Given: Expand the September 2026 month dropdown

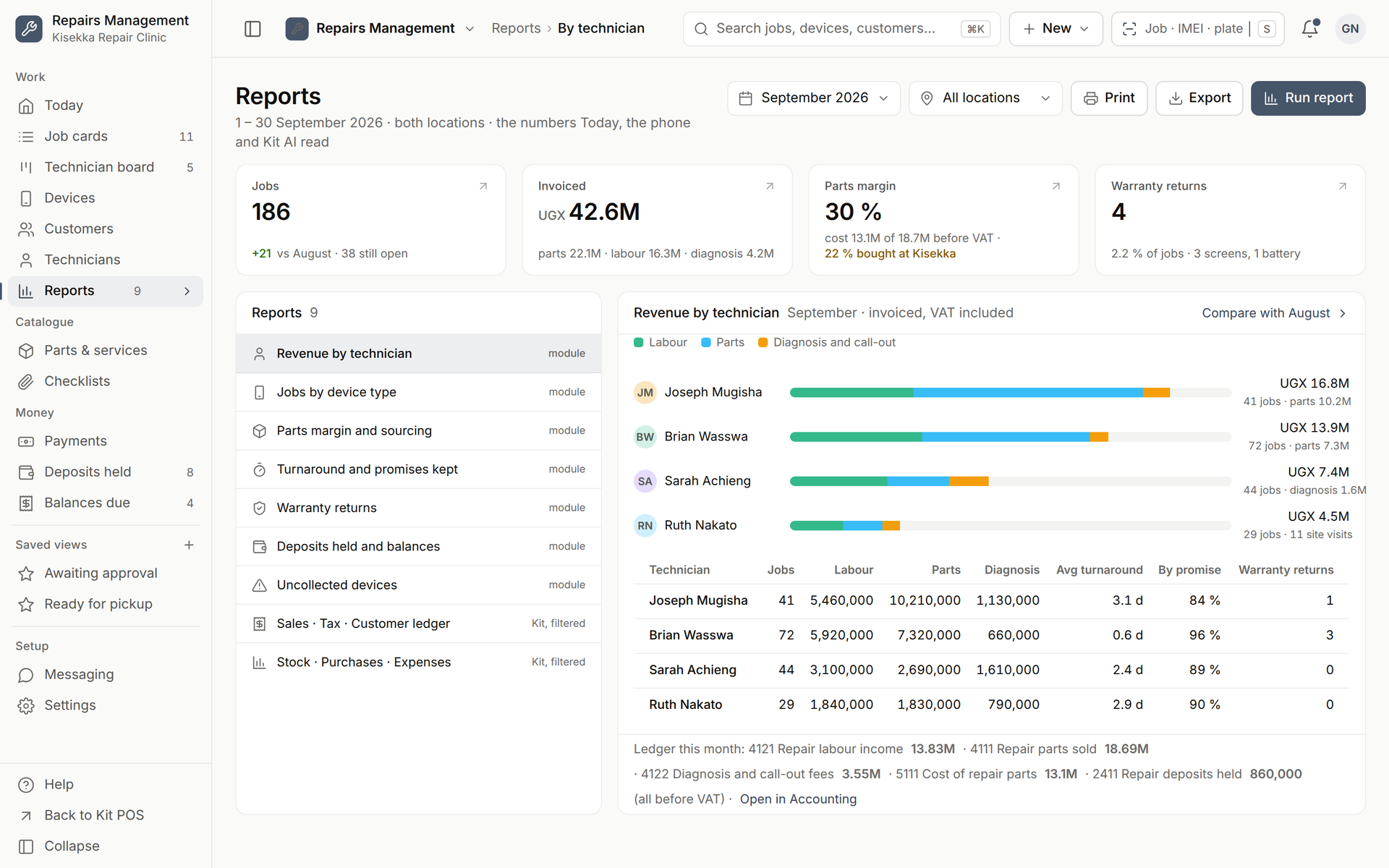Looking at the screenshot, I should point(814,98).
